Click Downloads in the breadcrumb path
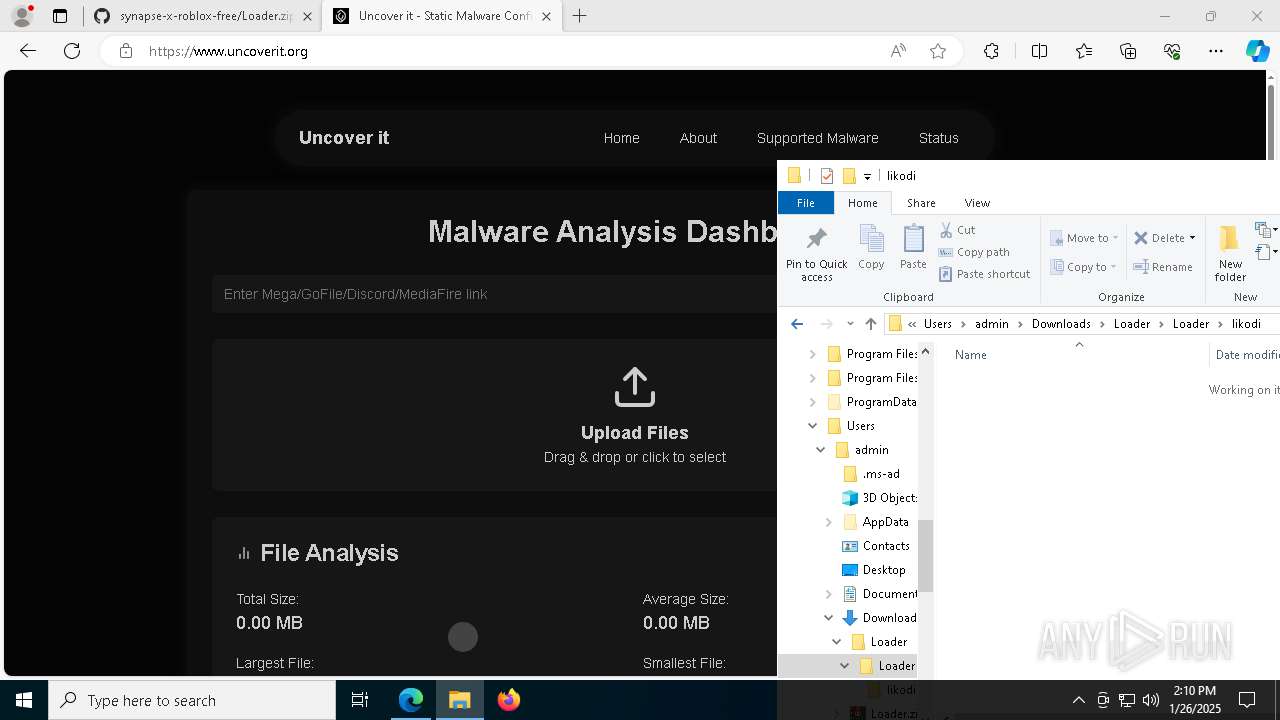 (1061, 324)
